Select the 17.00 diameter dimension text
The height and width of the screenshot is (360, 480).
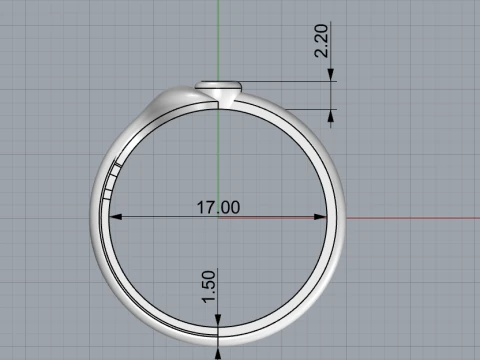pyautogui.click(x=218, y=207)
